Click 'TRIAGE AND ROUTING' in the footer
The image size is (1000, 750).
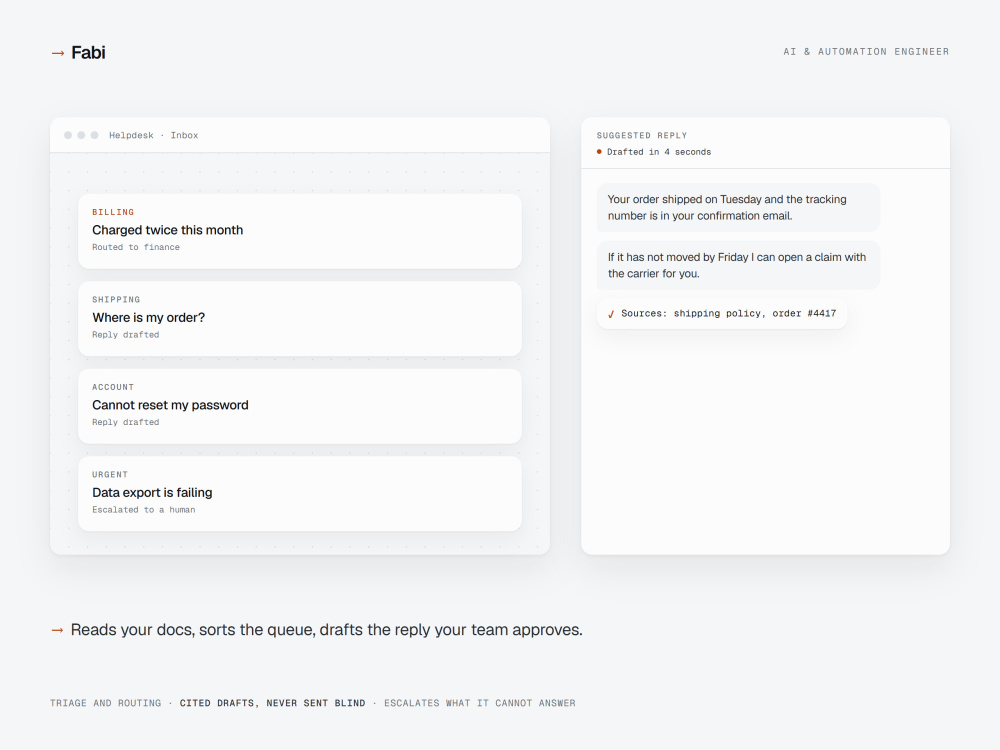pyautogui.click(x=106, y=703)
